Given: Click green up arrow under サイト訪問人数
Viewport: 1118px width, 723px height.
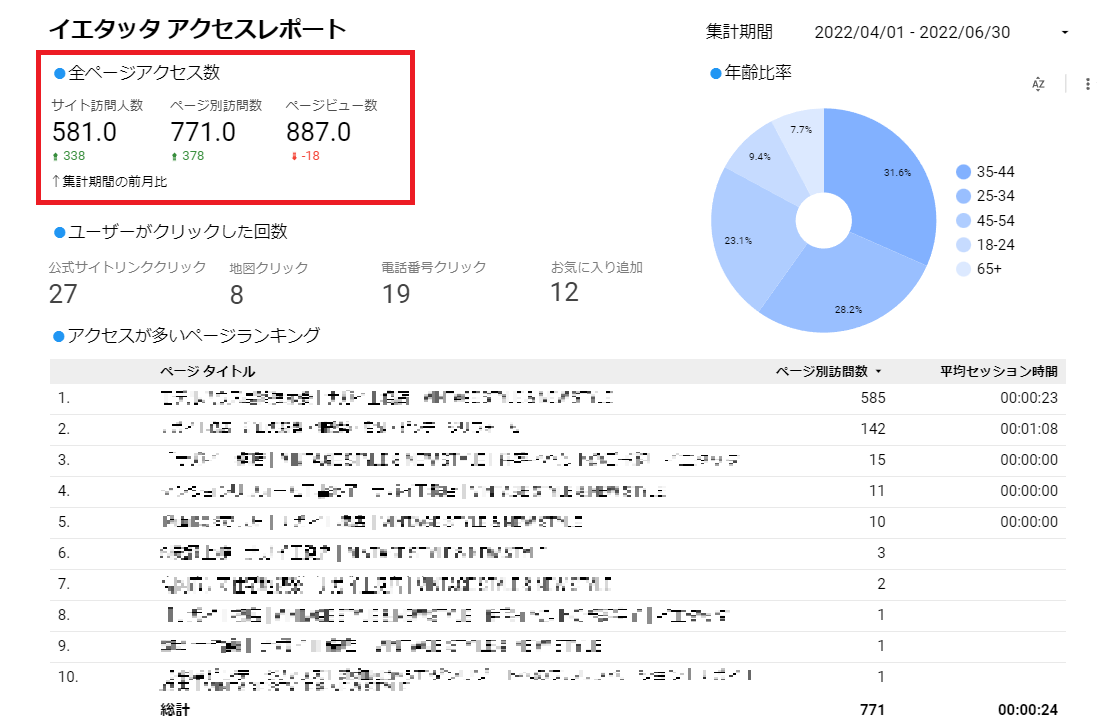Looking at the screenshot, I should tap(56, 156).
